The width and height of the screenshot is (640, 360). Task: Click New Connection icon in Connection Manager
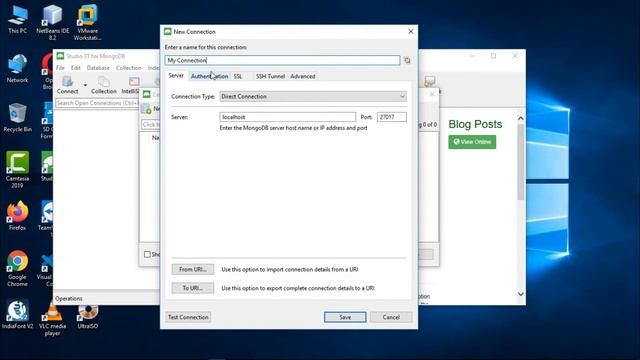(x=147, y=109)
